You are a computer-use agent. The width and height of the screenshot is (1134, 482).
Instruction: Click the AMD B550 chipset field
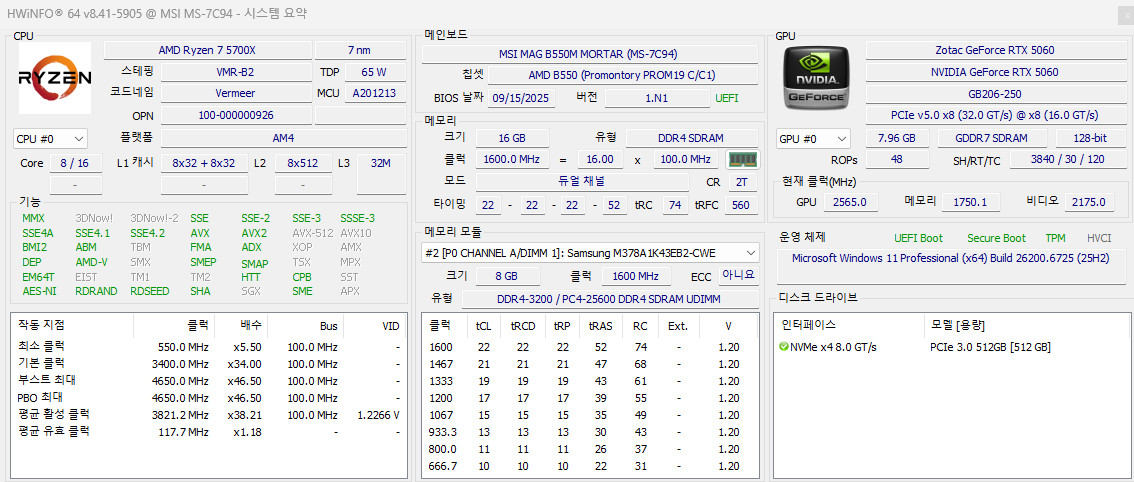[x=621, y=75]
